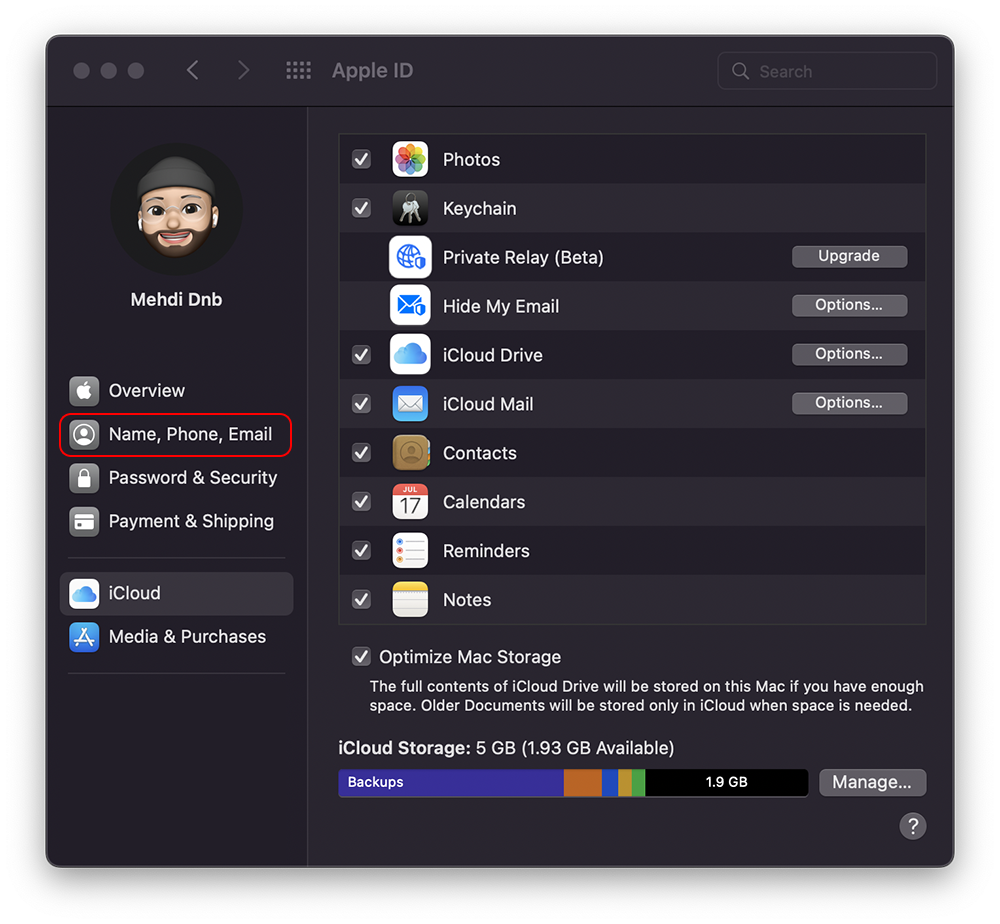The image size is (1000, 924).
Task: Click the Memoji profile picture
Action: pos(177,209)
